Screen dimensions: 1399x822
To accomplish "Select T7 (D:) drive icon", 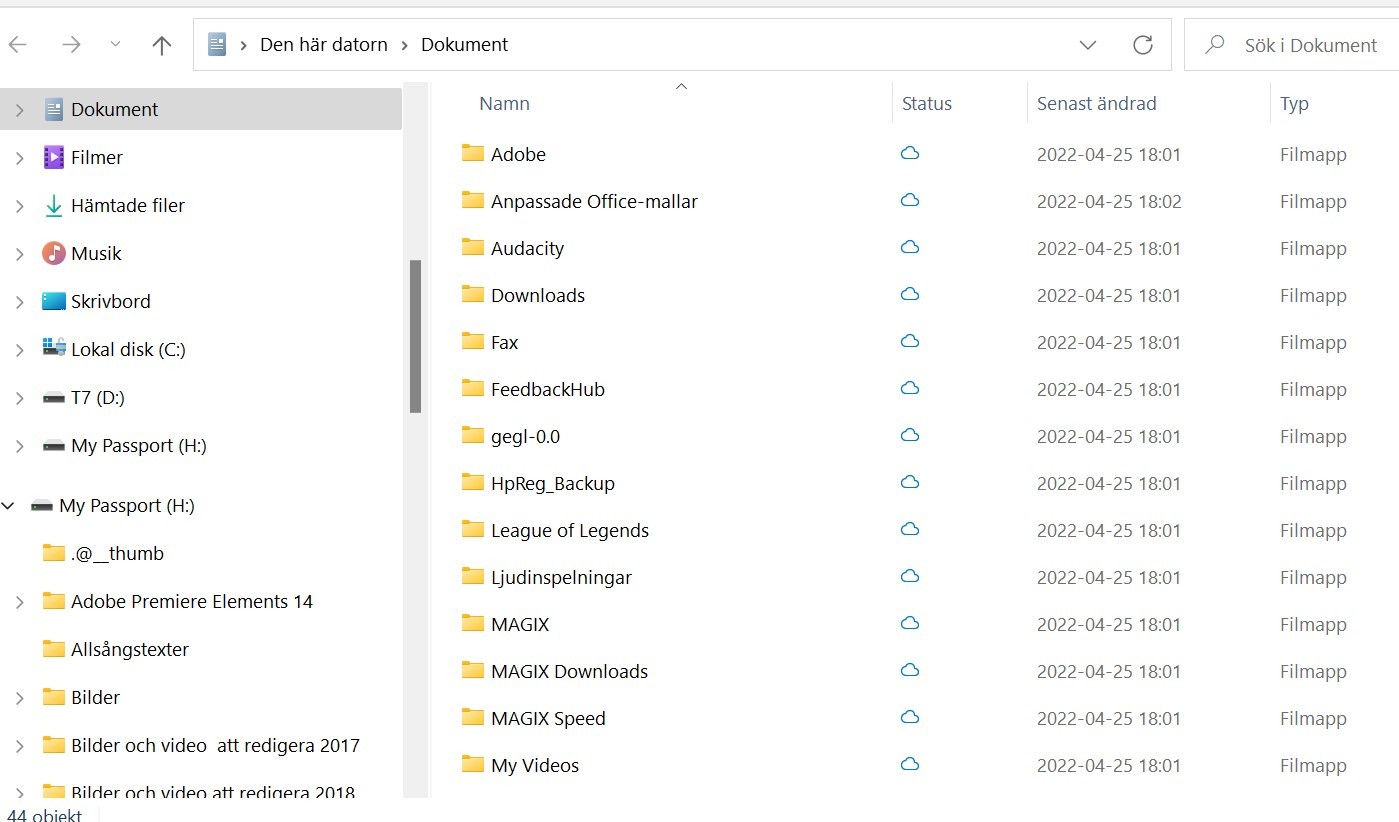I will pyautogui.click(x=54, y=398).
